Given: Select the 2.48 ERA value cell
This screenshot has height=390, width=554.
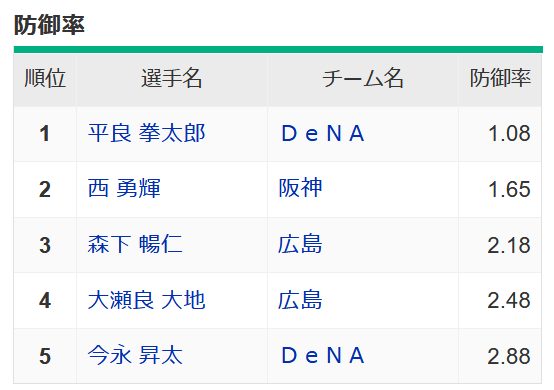Looking at the screenshot, I should (500, 301).
